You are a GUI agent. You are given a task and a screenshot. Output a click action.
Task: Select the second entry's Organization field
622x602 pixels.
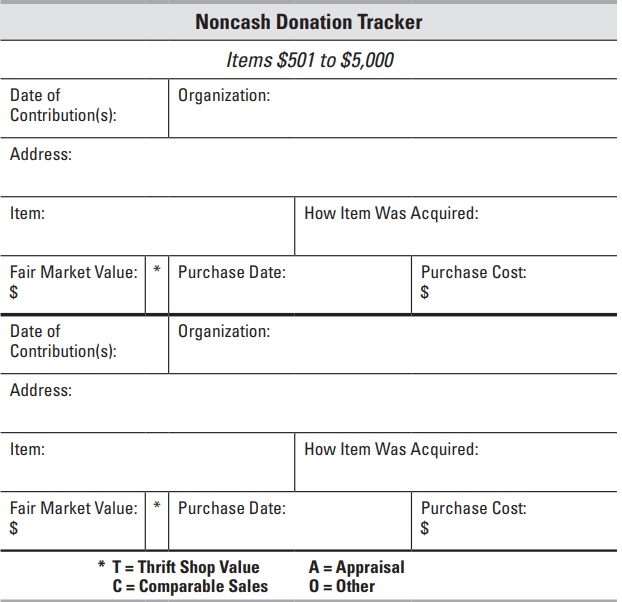392,342
